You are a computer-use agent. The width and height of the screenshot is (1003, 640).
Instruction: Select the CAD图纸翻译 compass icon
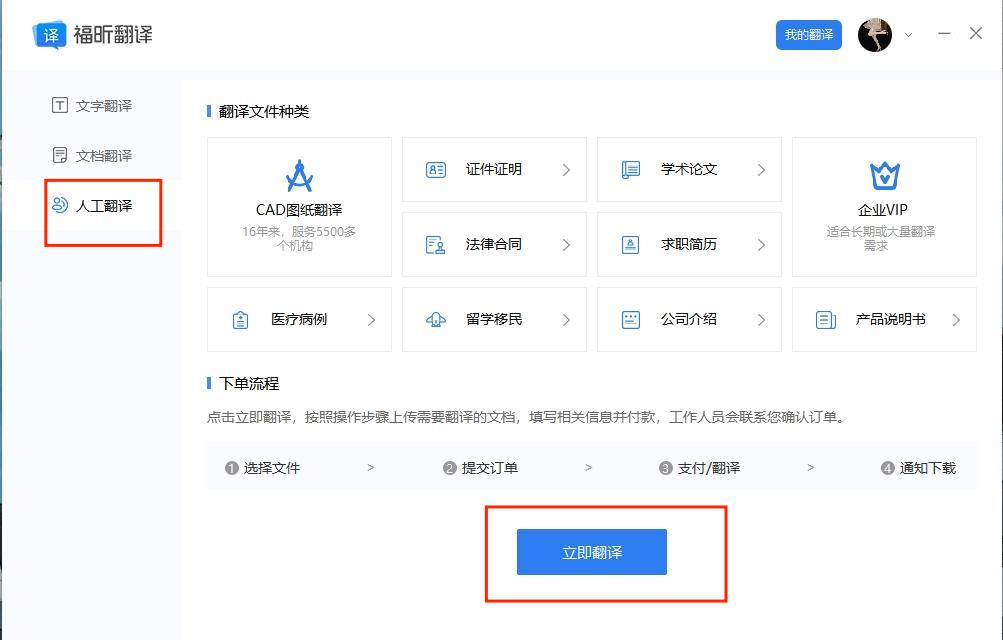299,173
